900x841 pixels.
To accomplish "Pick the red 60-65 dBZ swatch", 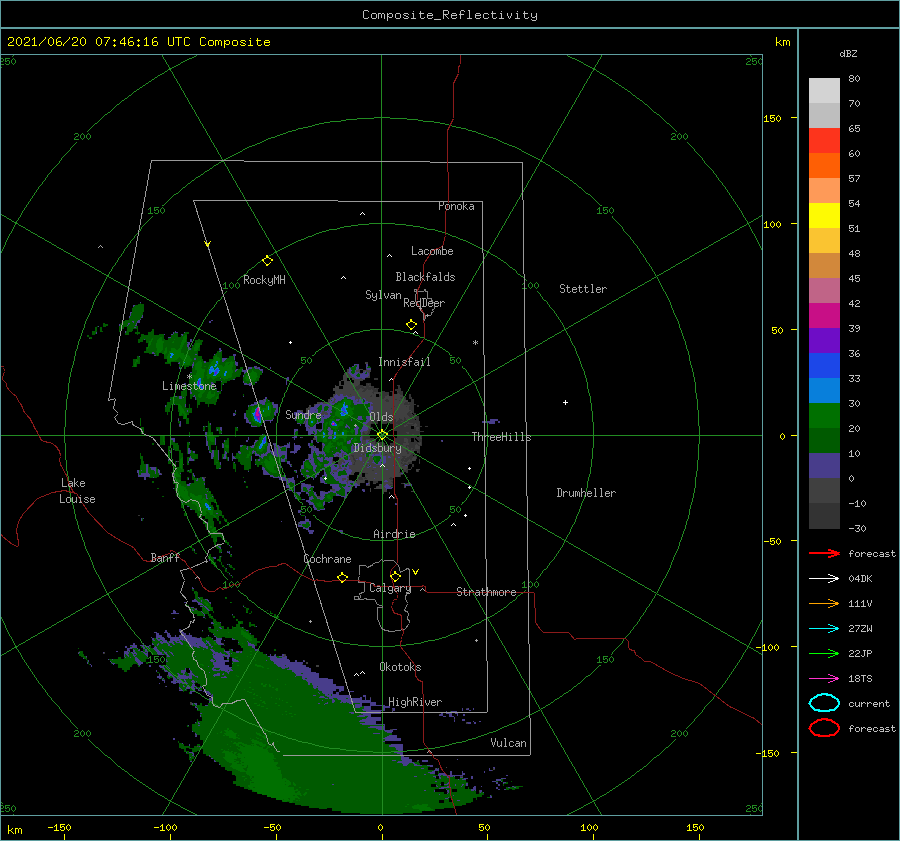I will pos(824,141).
